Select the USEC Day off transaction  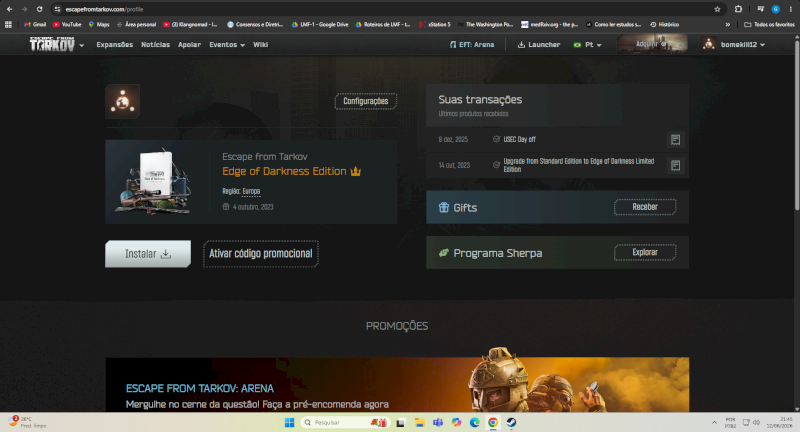click(519, 139)
